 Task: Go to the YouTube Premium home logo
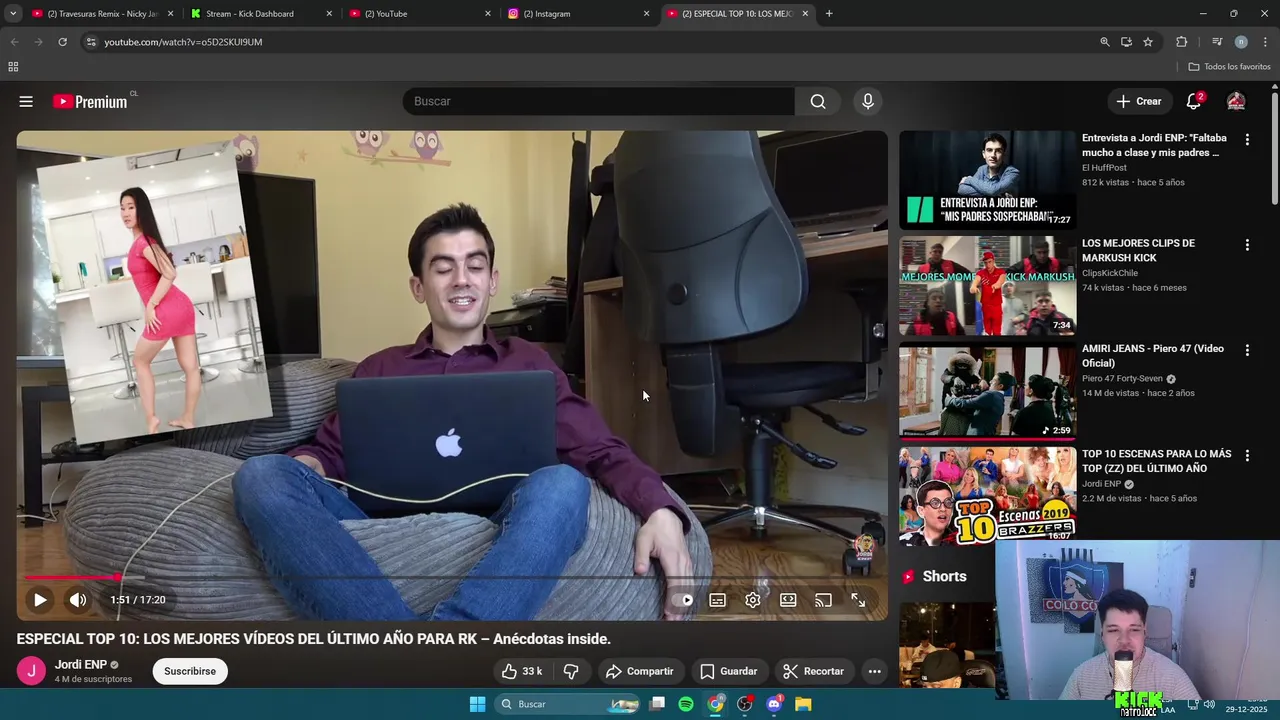click(x=90, y=101)
